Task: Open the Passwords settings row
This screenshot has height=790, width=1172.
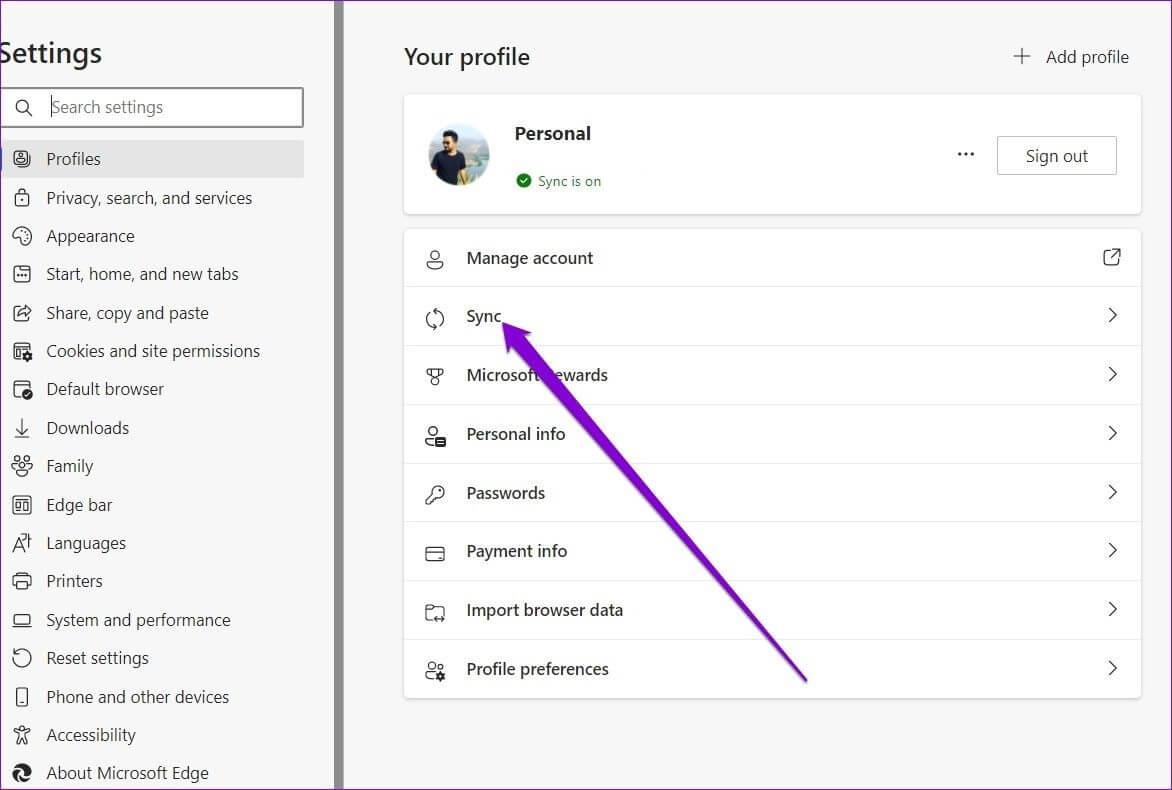Action: (772, 493)
